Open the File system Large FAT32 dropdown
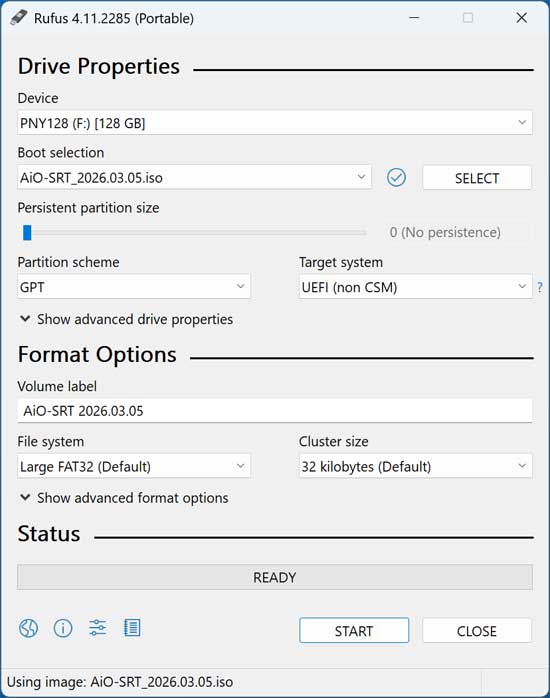This screenshot has width=550, height=698. (x=134, y=466)
